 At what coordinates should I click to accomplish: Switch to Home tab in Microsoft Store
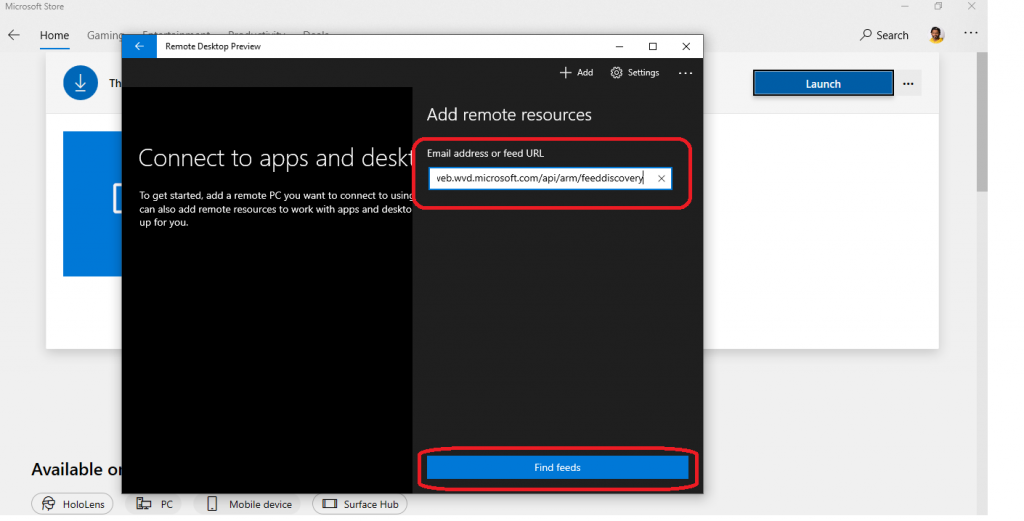[x=54, y=35]
